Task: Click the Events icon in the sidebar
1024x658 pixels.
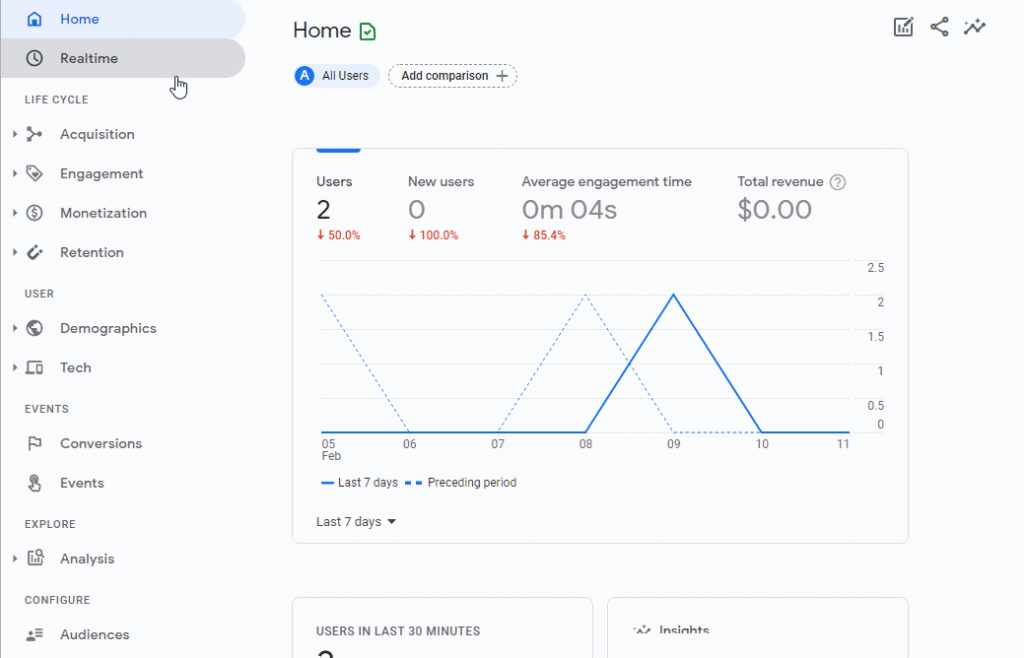Action: pos(33,483)
